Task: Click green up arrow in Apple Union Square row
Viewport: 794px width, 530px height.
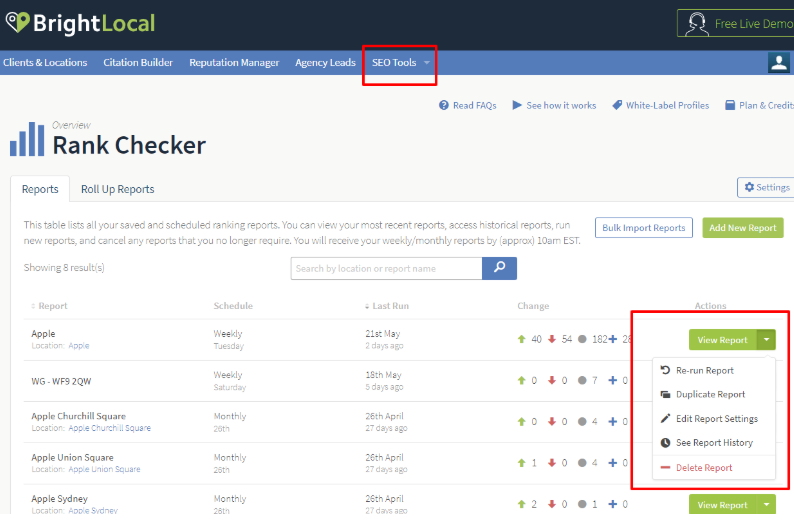Action: pos(522,463)
